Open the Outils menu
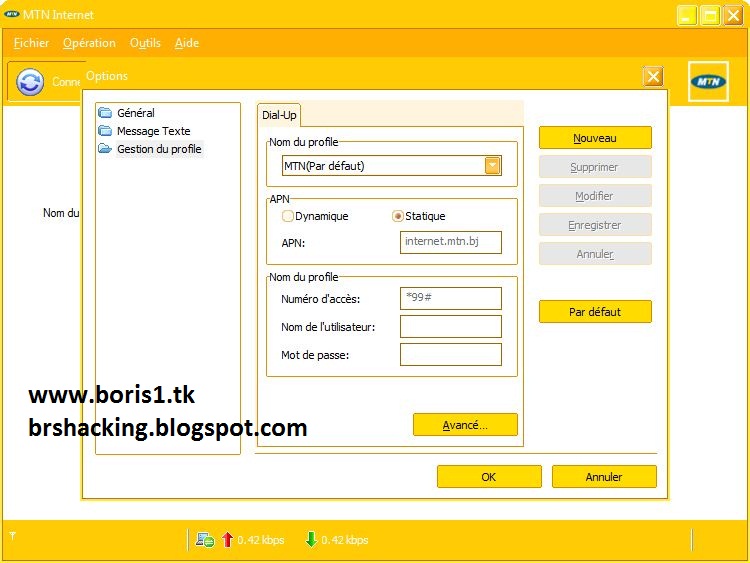 click(x=145, y=43)
